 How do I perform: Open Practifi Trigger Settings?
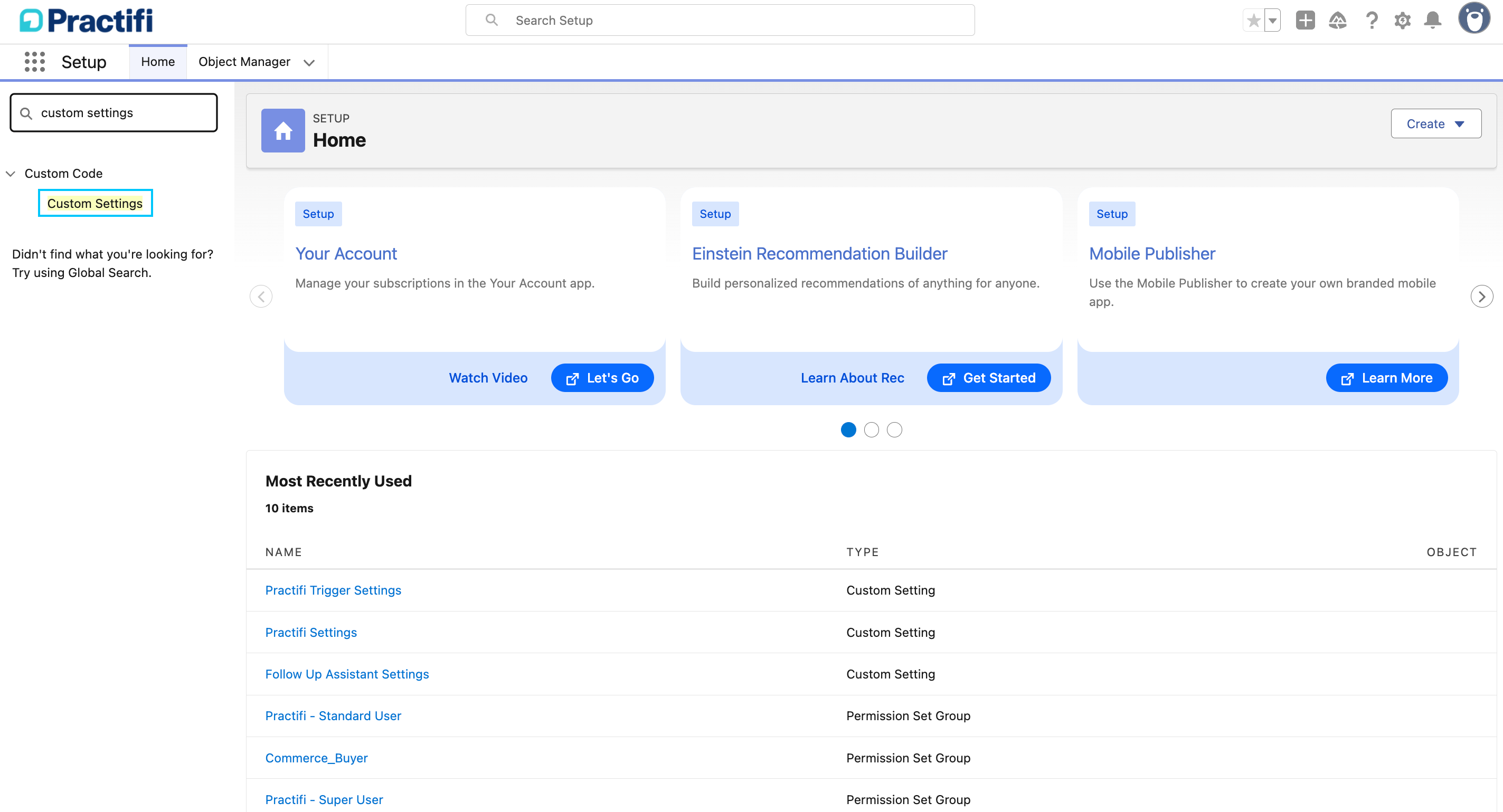tap(333, 590)
